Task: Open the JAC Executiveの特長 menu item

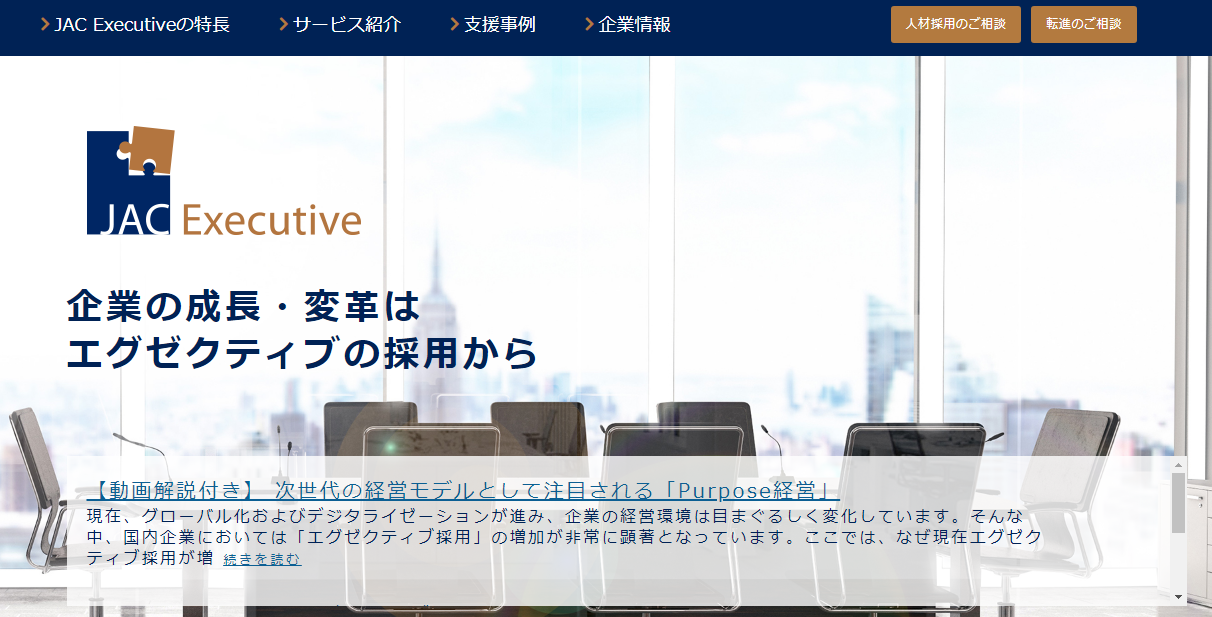Action: click(142, 24)
